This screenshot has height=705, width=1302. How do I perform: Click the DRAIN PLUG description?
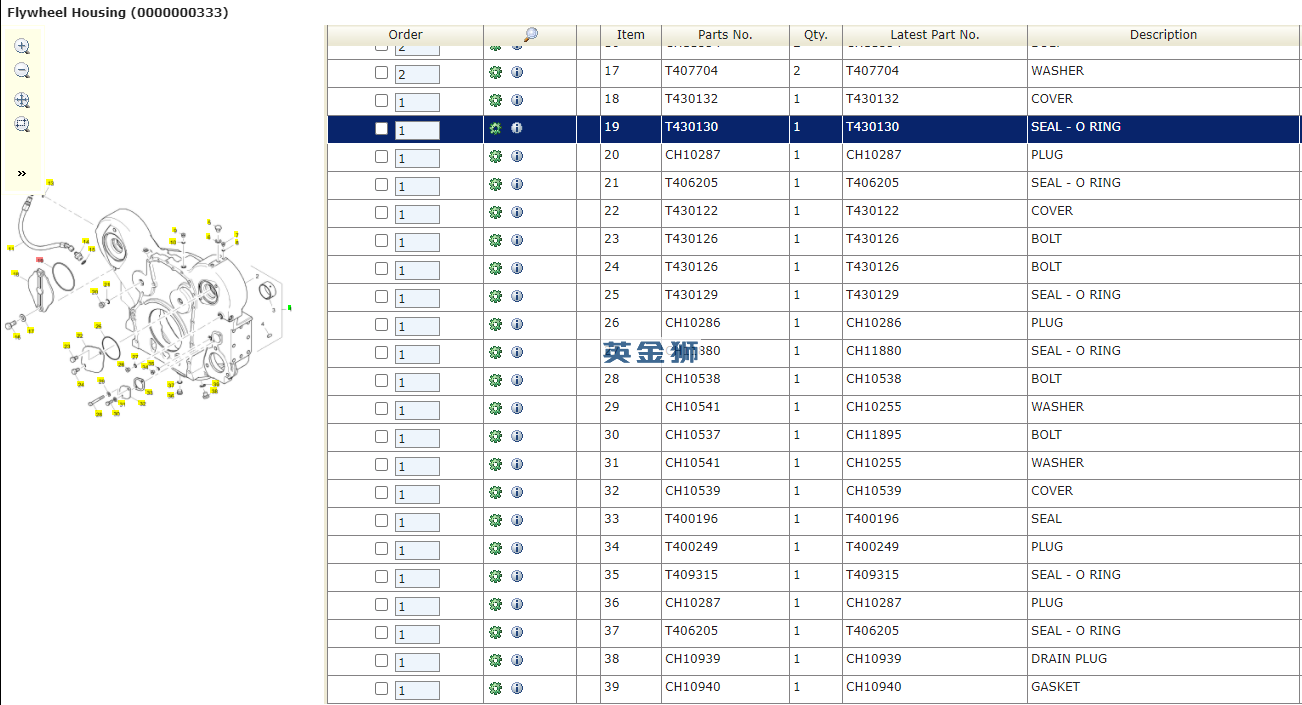click(x=1069, y=659)
